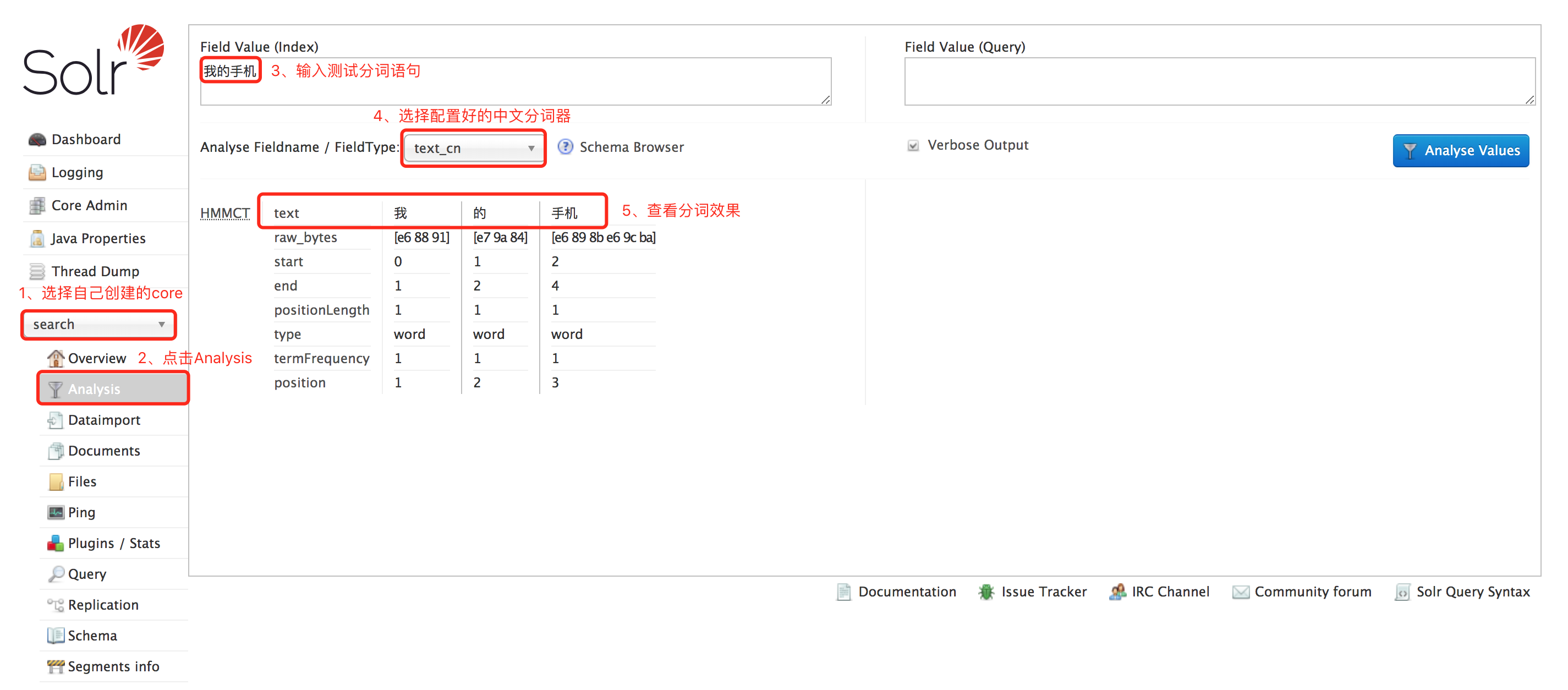Open the Documentation footer link
1568x690 pixels.
click(907, 592)
